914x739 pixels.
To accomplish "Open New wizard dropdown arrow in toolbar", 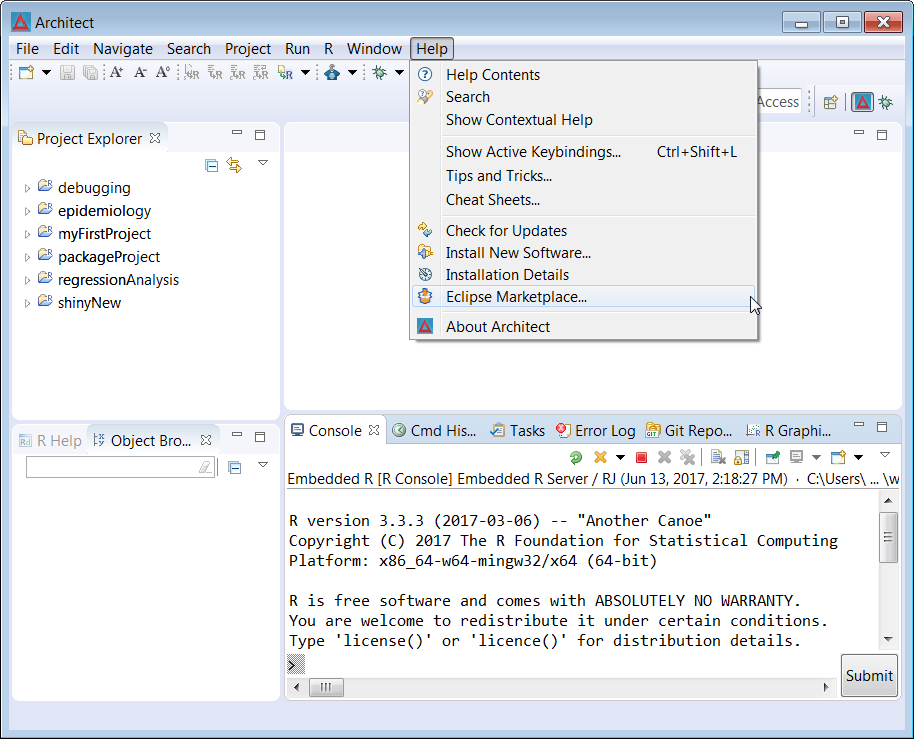I will pyautogui.click(x=46, y=73).
